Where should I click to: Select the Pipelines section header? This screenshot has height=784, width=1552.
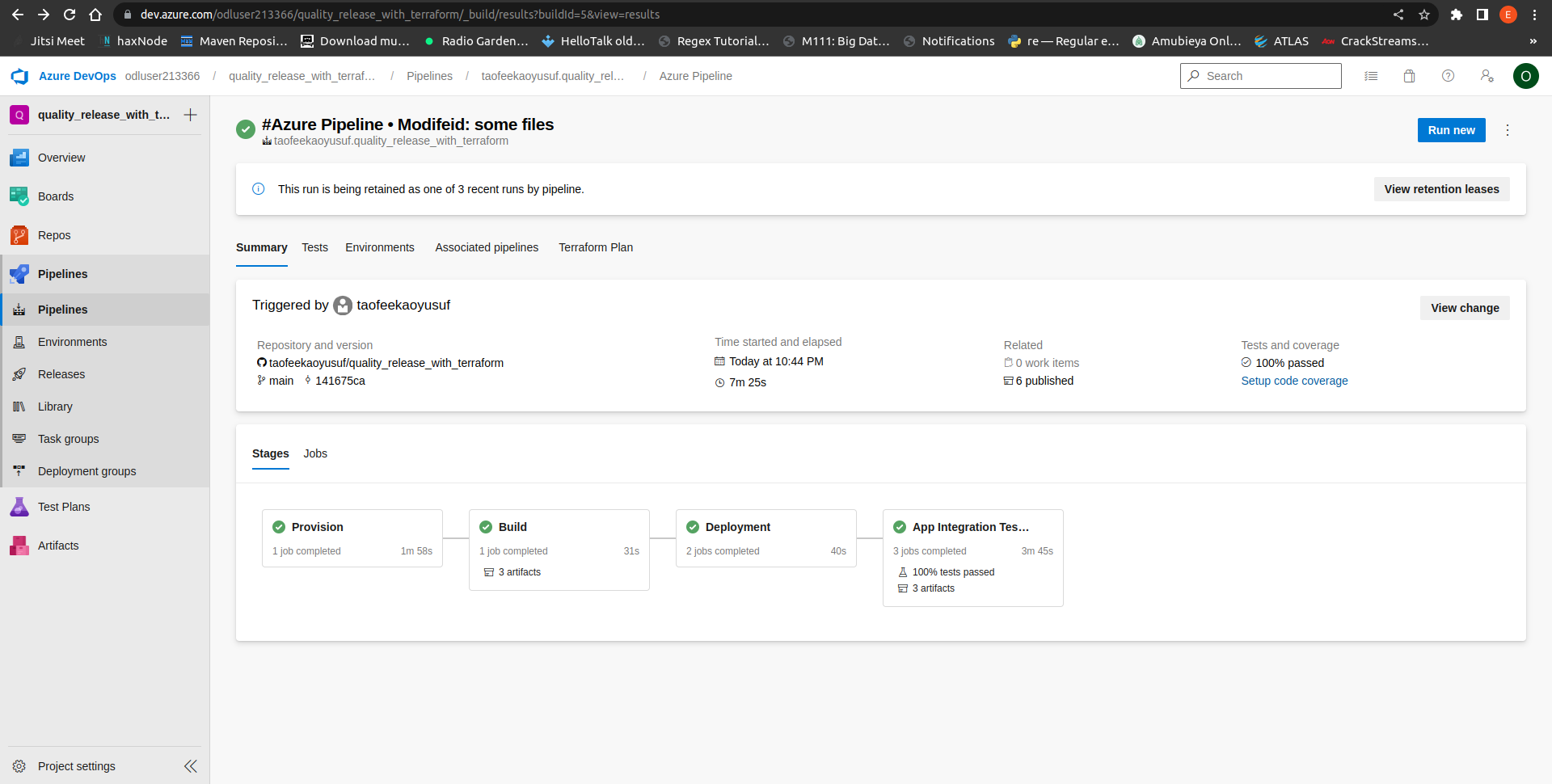[105, 274]
